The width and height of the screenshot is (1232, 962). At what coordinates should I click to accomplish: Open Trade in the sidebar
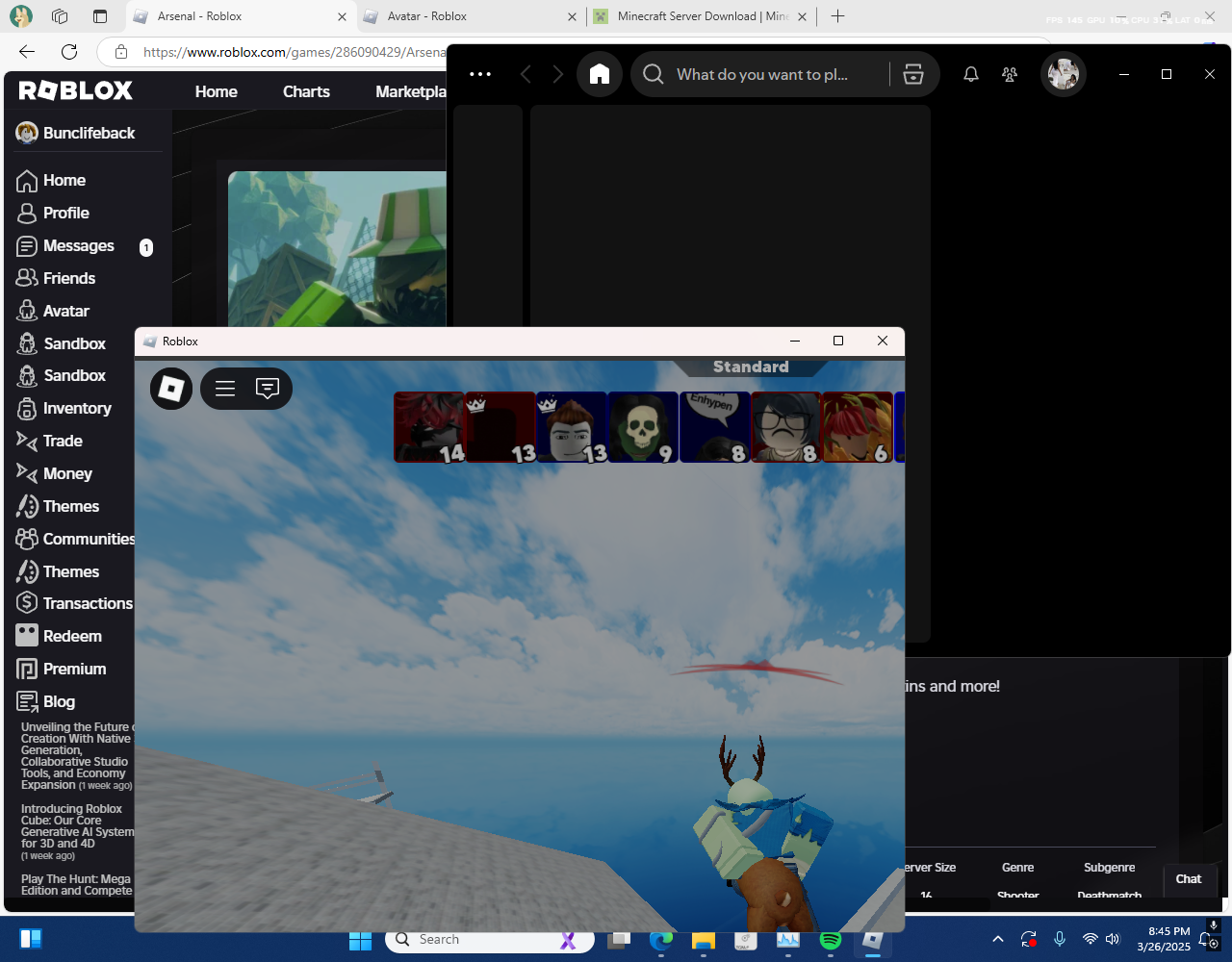coord(49,441)
